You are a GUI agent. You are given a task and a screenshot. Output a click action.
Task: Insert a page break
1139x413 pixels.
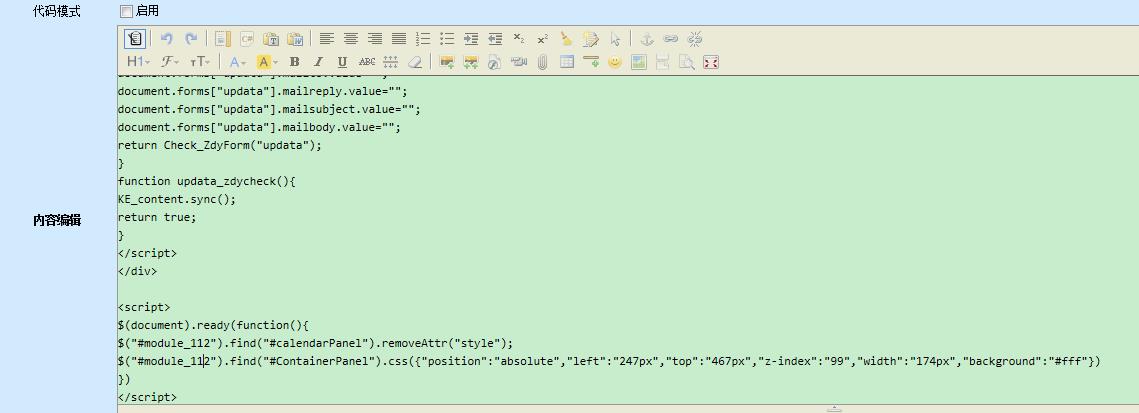click(x=662, y=62)
